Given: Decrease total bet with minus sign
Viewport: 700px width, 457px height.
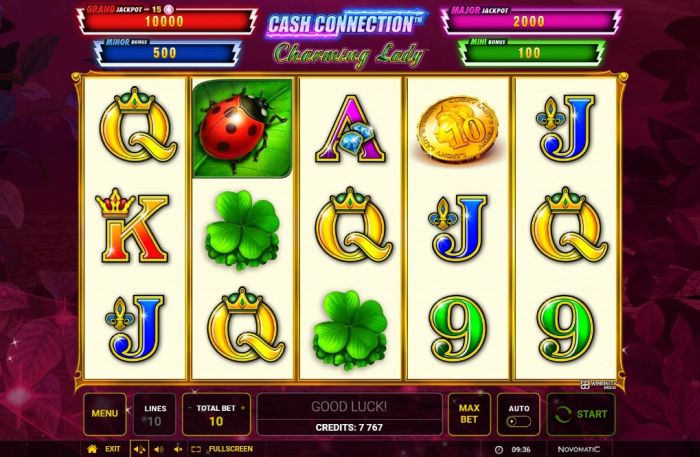Looking at the screenshot, I should (189, 408).
